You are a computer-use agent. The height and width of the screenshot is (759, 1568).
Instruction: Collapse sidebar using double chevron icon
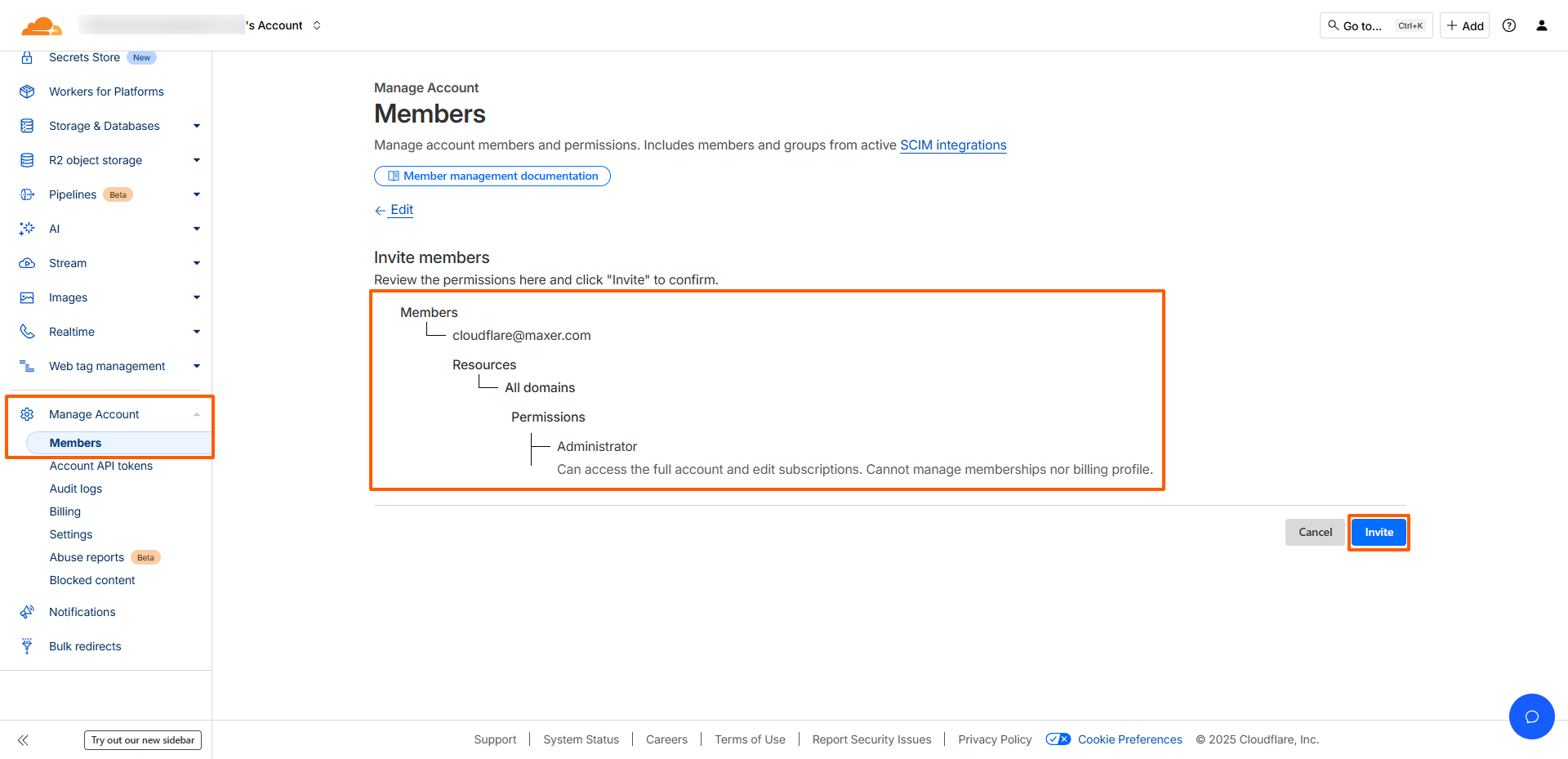click(x=23, y=740)
